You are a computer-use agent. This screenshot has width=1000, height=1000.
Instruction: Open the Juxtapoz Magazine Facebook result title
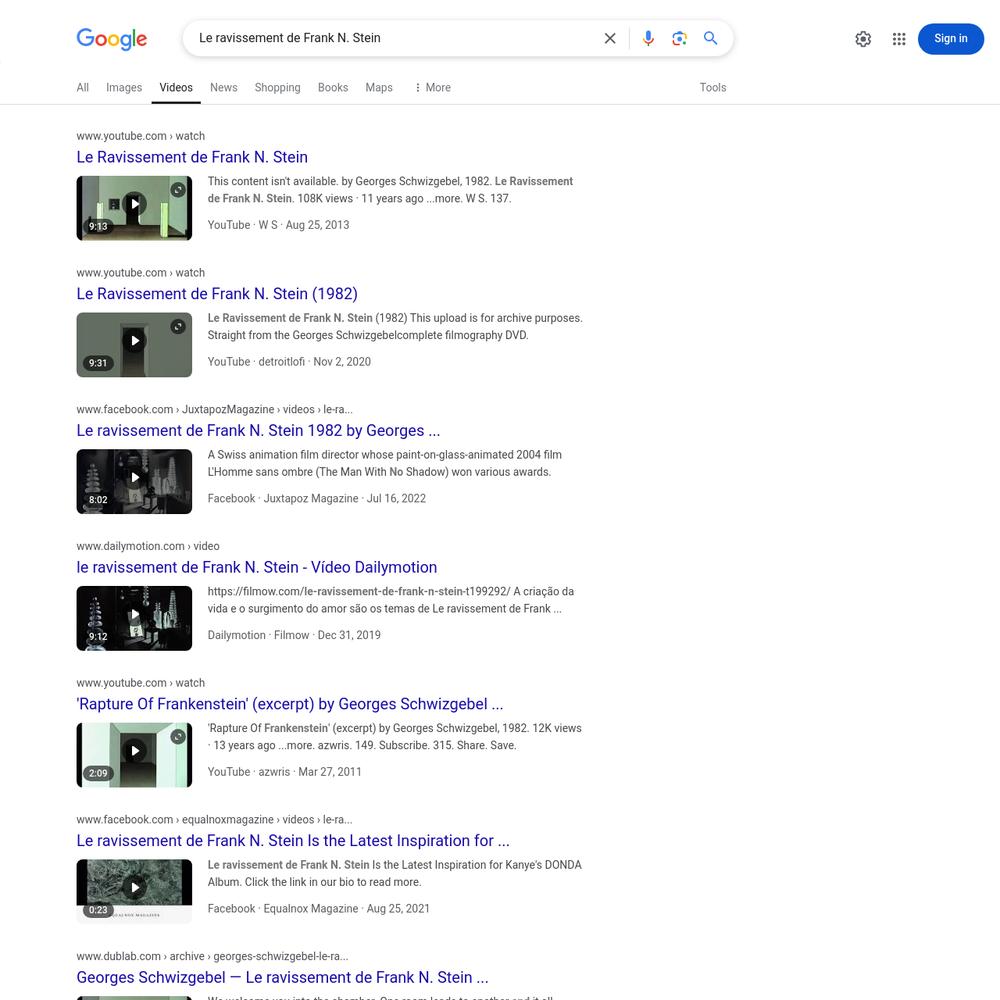point(258,430)
